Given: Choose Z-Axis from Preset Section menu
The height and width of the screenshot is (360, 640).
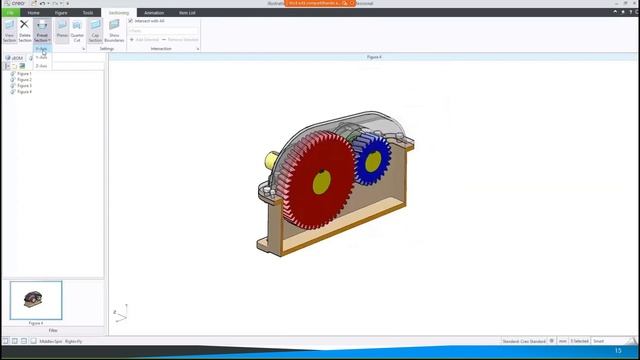Looking at the screenshot, I should [x=42, y=66].
